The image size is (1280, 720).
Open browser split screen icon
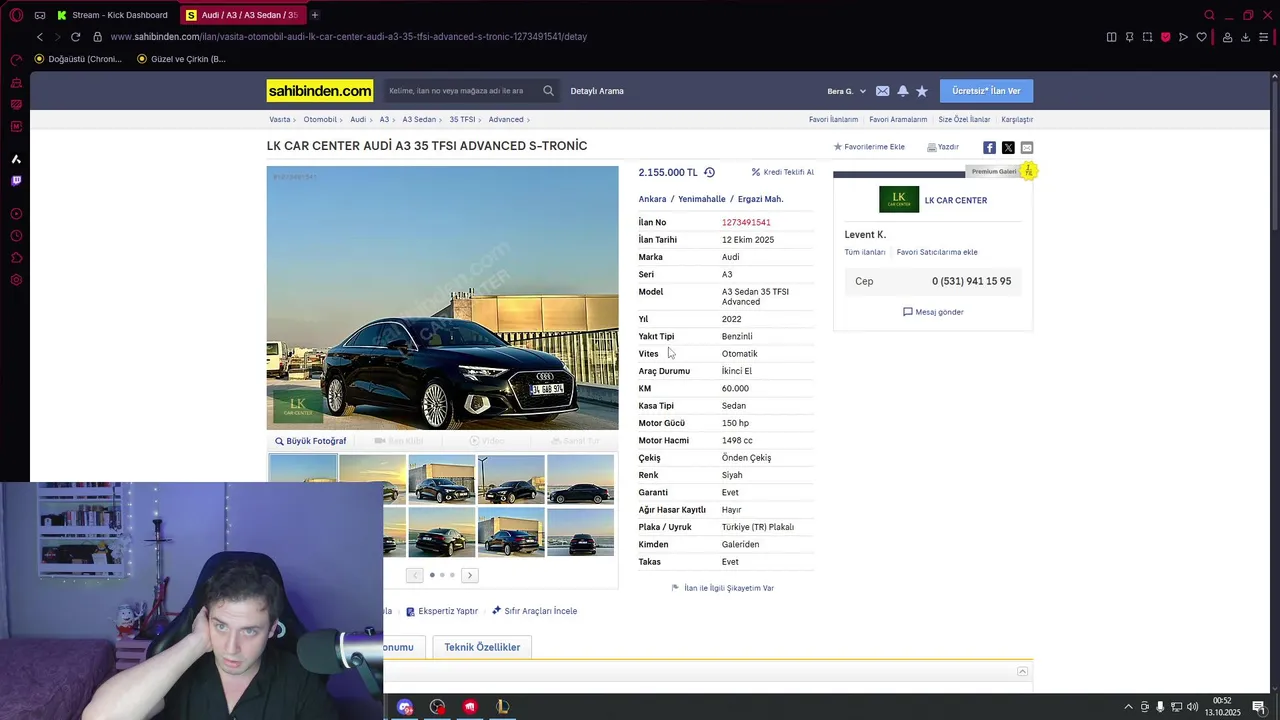[1111, 37]
